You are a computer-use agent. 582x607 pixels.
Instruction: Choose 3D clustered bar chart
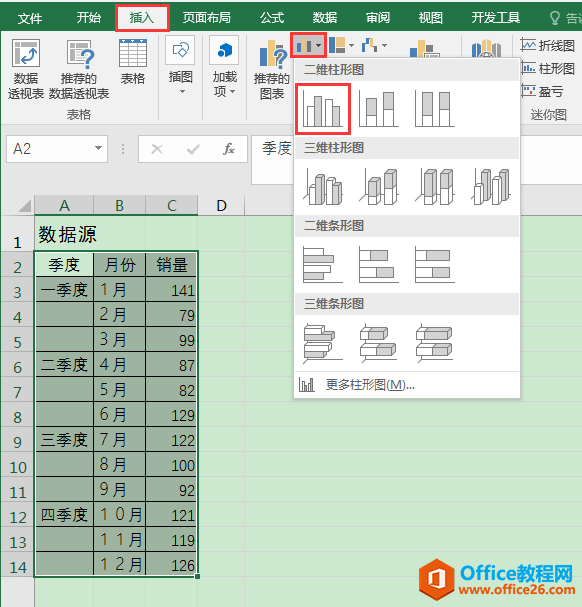pos(323,343)
